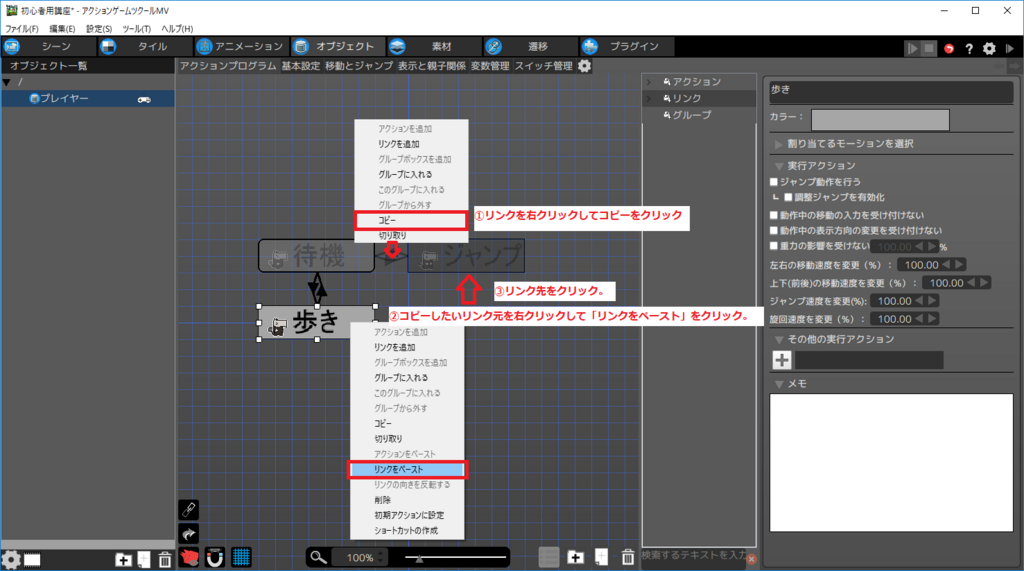This screenshot has width=1024, height=571.
Task: Clear the search text with red X
Action: 752,559
